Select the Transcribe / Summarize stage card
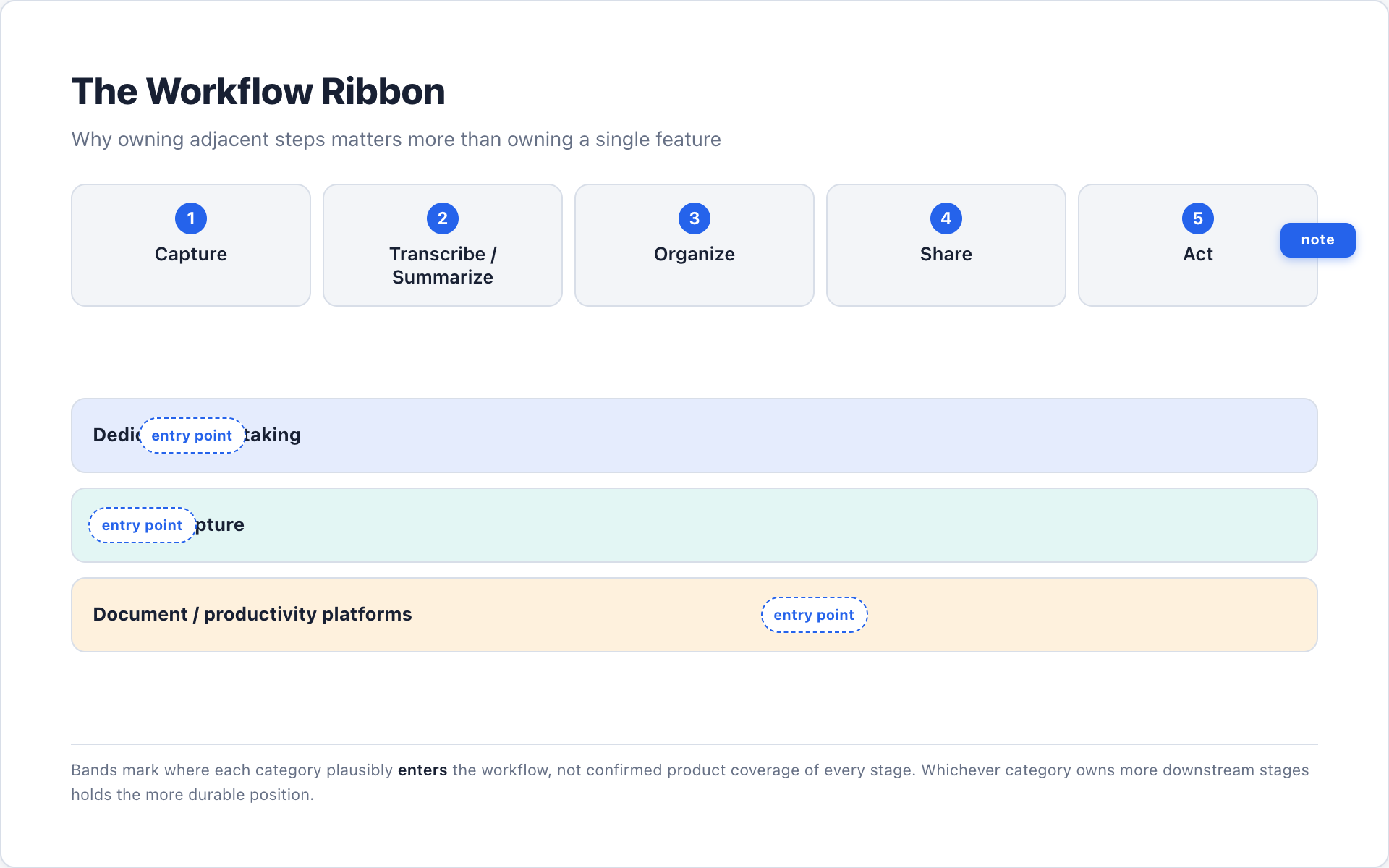The image size is (1389, 868). click(x=443, y=245)
